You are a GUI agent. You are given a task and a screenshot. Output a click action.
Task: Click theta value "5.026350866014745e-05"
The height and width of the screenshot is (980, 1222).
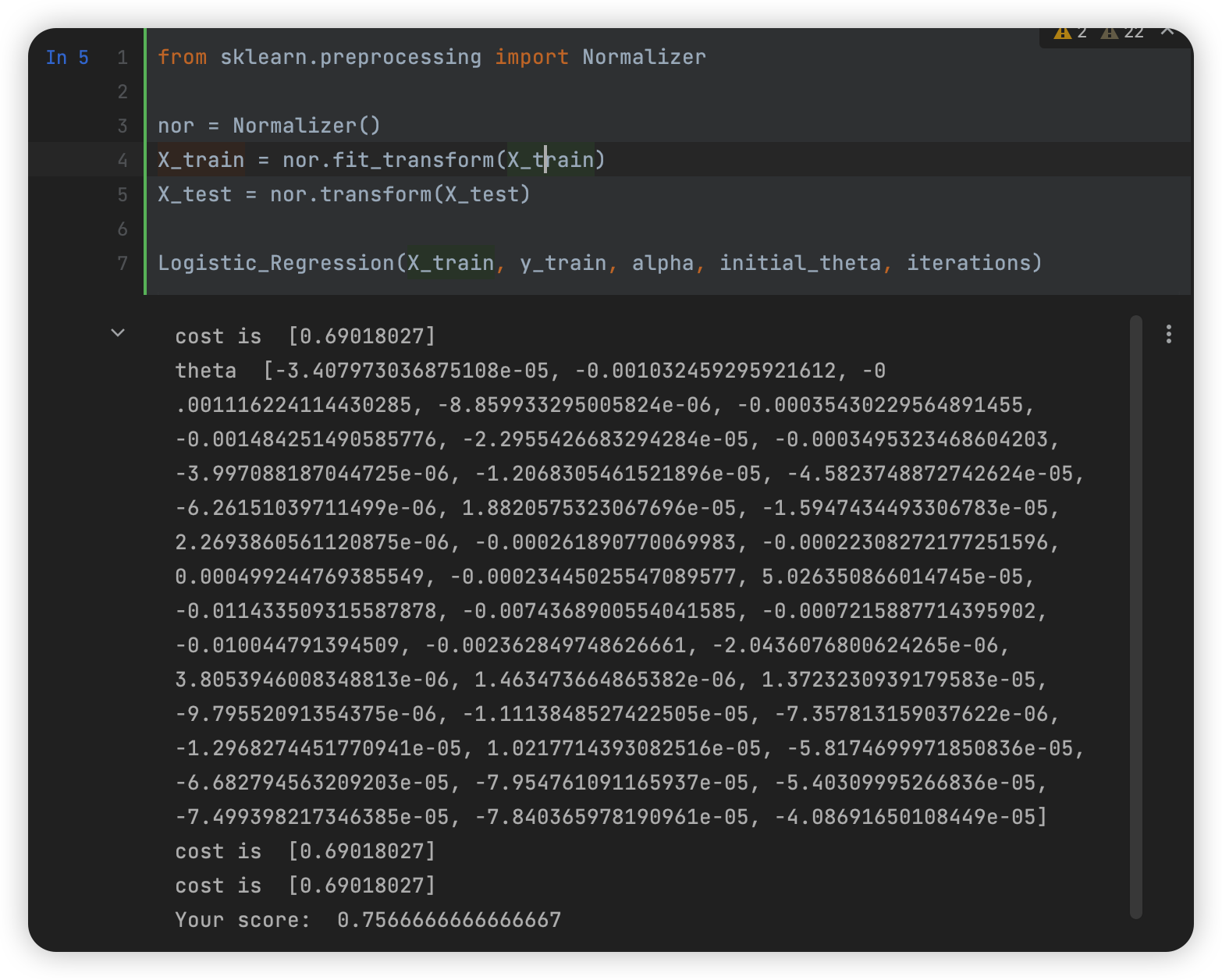[x=893, y=577]
